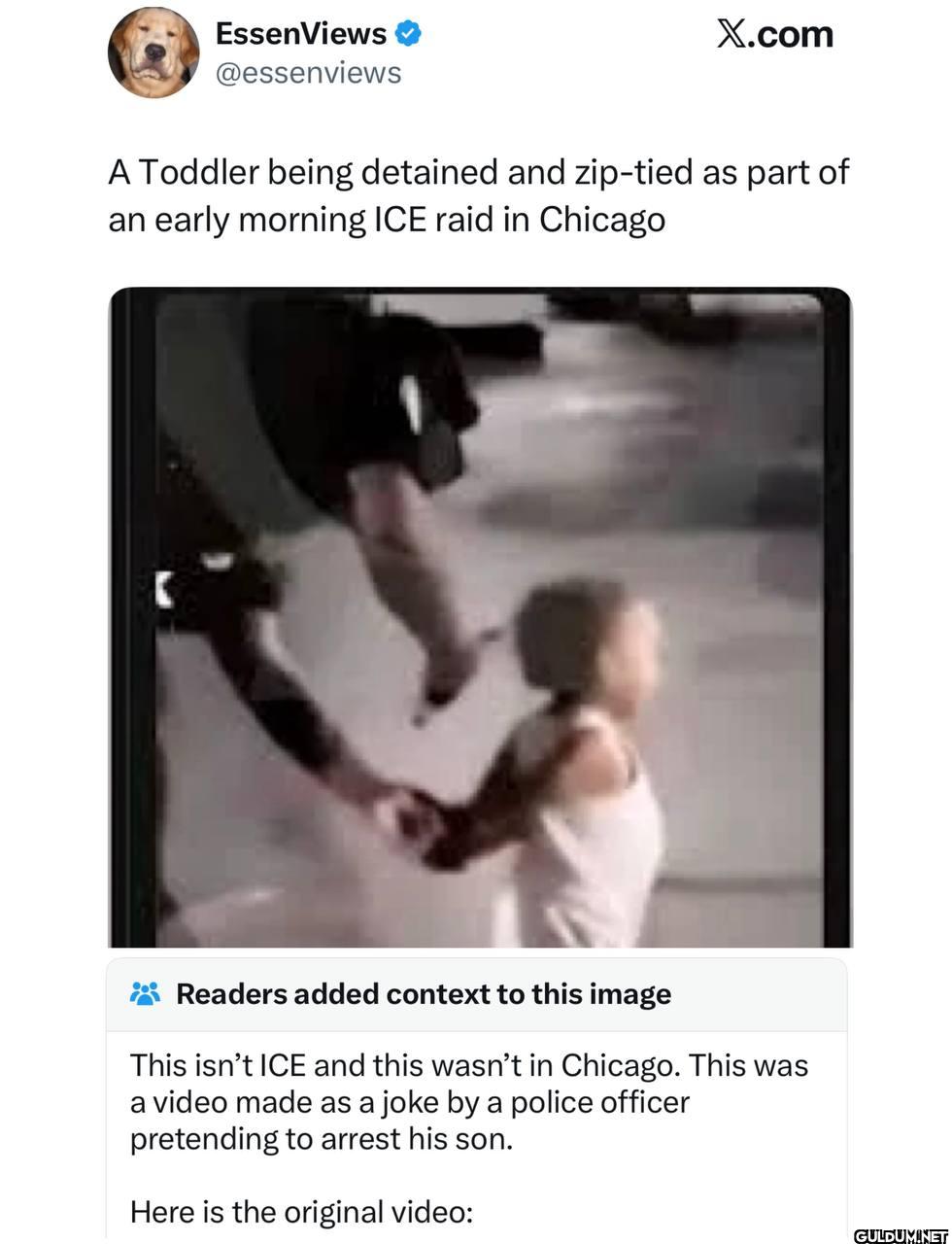Open the EssenViews display name
Screen dimensions: 952x1244
click(301, 34)
